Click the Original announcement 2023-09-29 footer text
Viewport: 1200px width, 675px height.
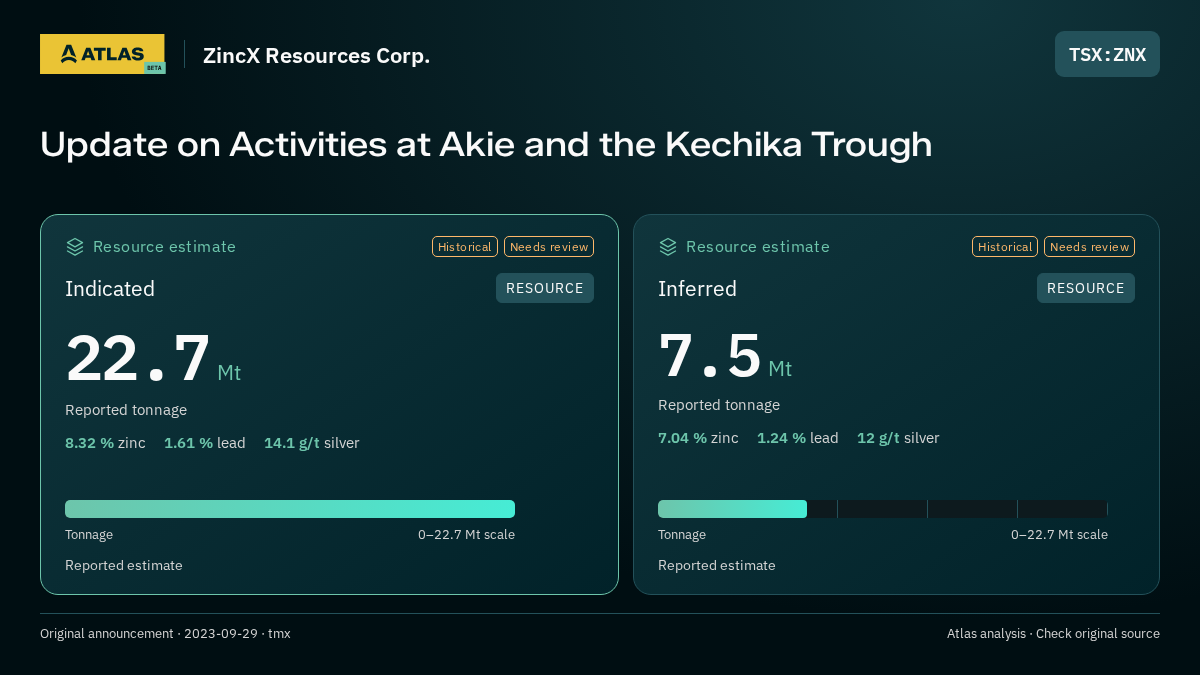pyautogui.click(x=165, y=634)
